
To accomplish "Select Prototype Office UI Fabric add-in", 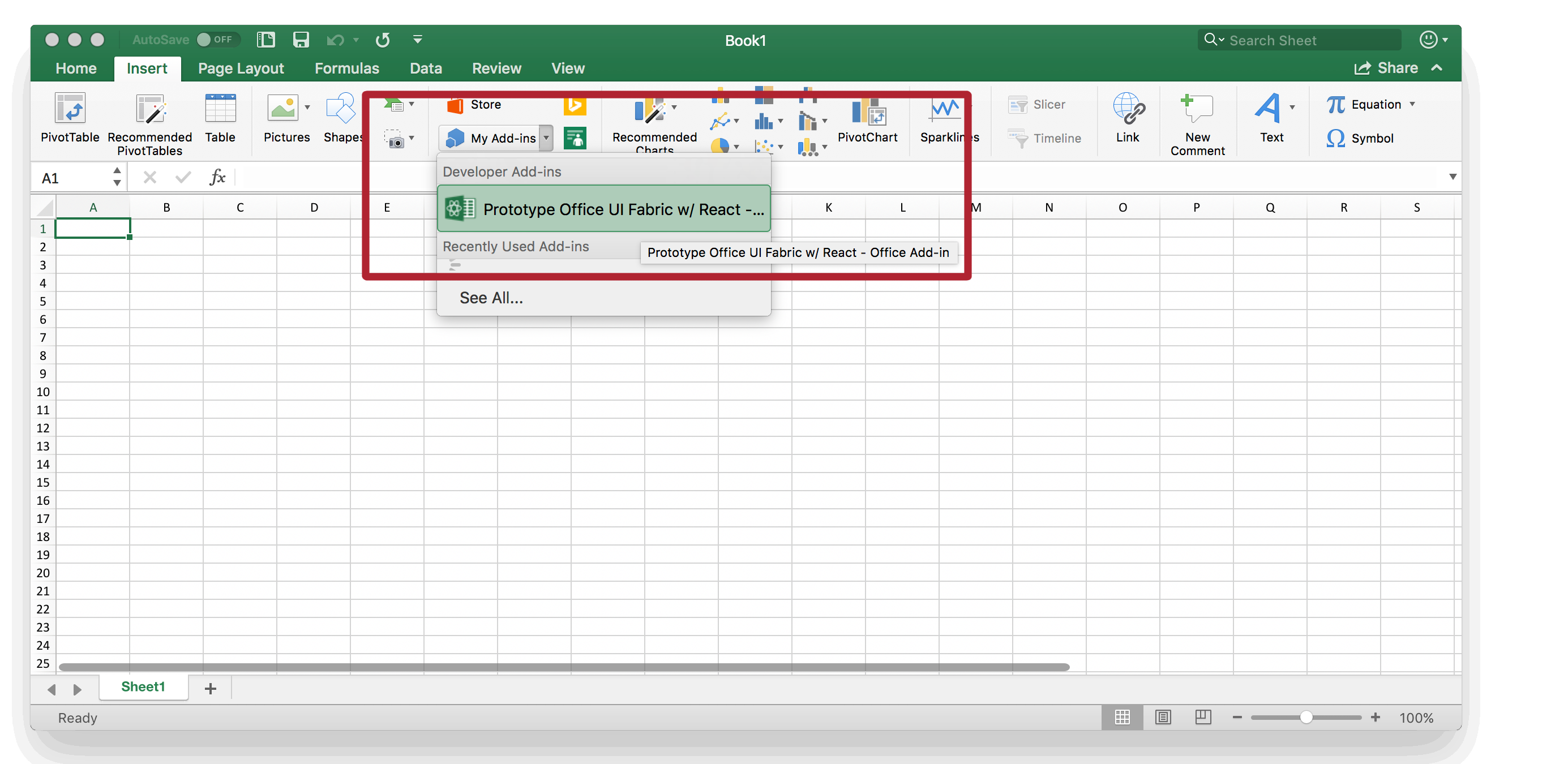I will click(x=603, y=209).
